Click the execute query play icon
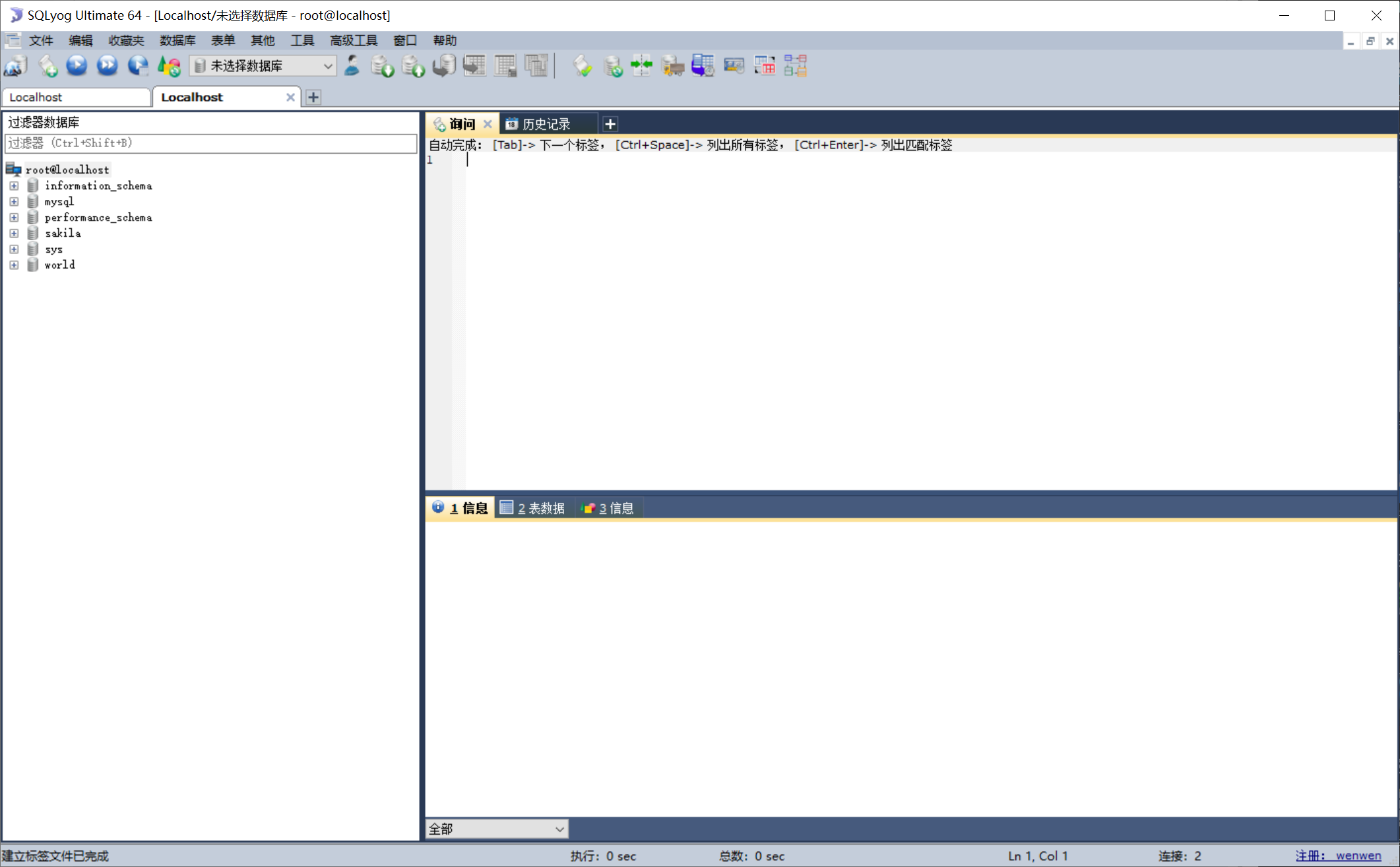 pos(77,66)
